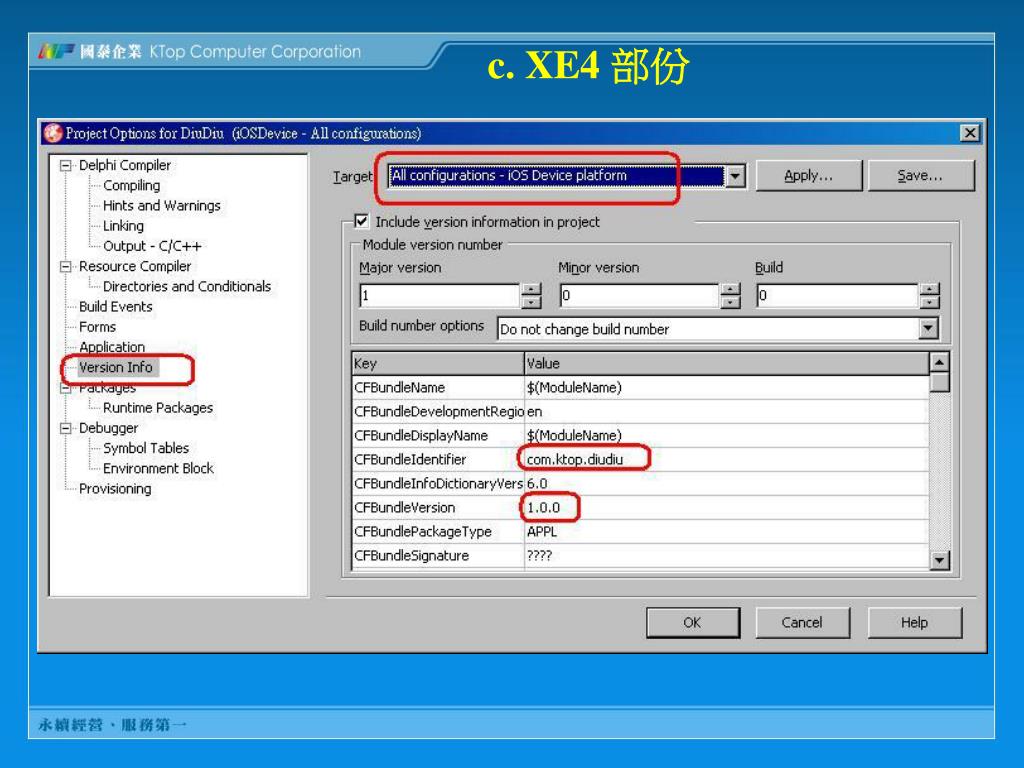Click the Apply... button
The image size is (1024, 768).
coord(808,176)
